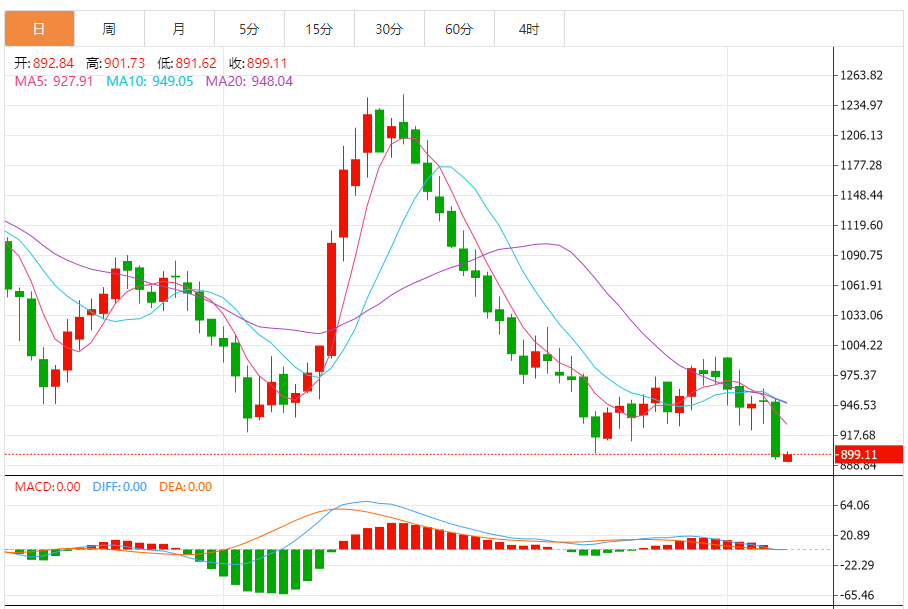
Task: Click the low price 低:891.62
Action: pos(187,63)
